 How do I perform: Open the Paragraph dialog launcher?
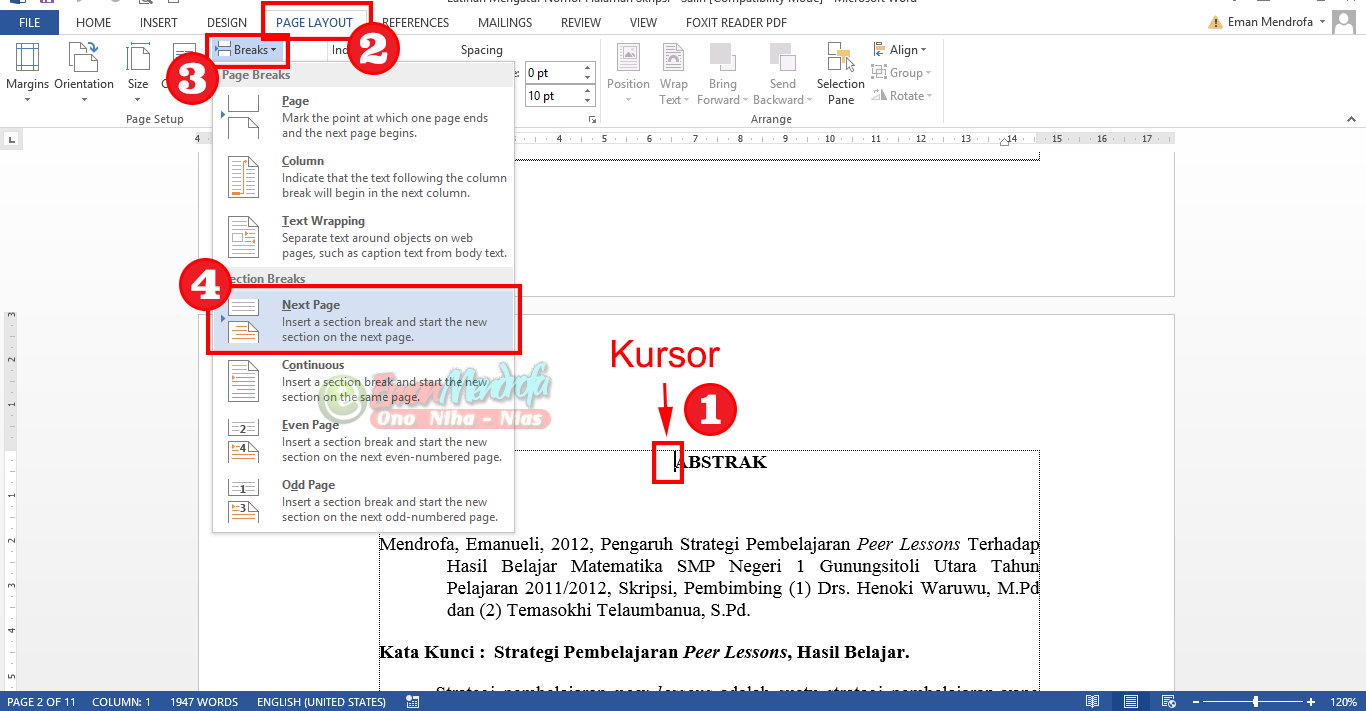tap(592, 119)
